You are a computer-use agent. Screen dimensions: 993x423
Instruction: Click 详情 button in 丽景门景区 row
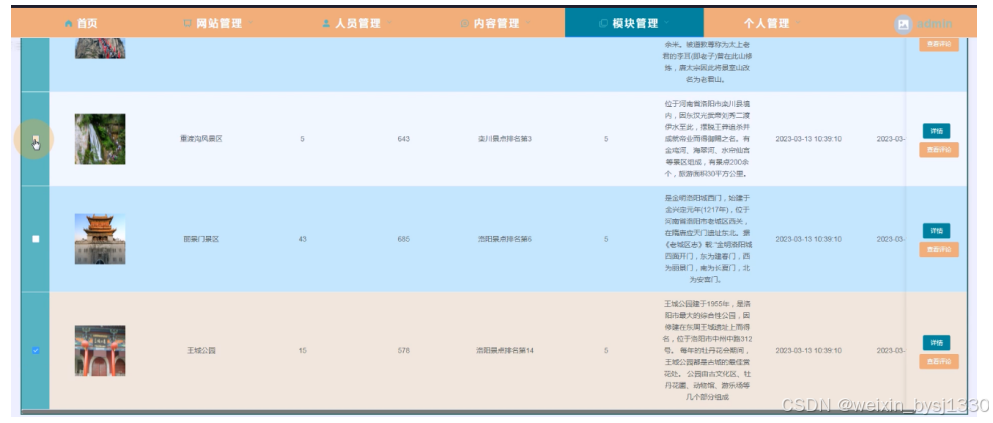936,230
